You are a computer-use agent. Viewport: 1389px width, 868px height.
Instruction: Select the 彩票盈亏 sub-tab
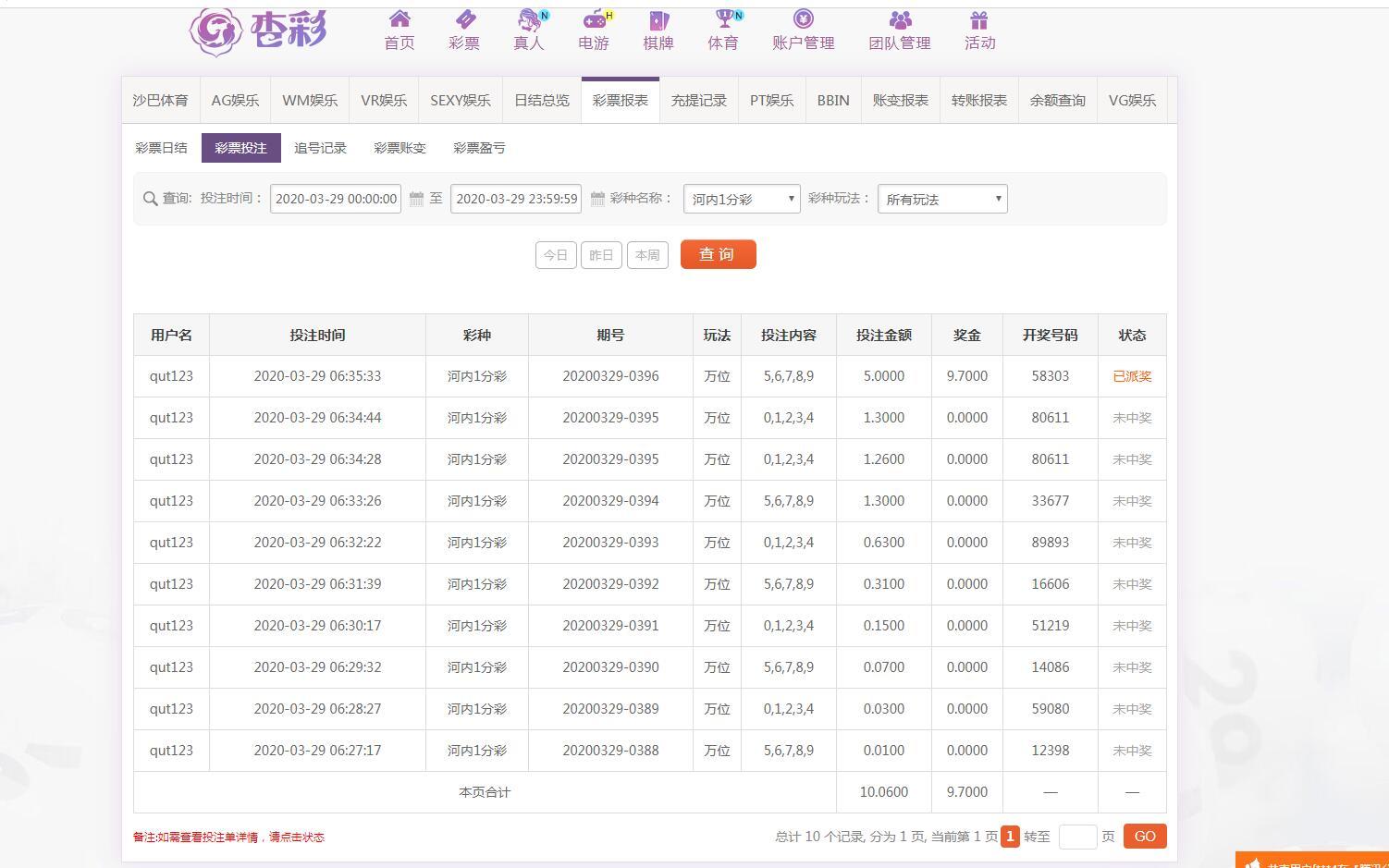(x=479, y=148)
